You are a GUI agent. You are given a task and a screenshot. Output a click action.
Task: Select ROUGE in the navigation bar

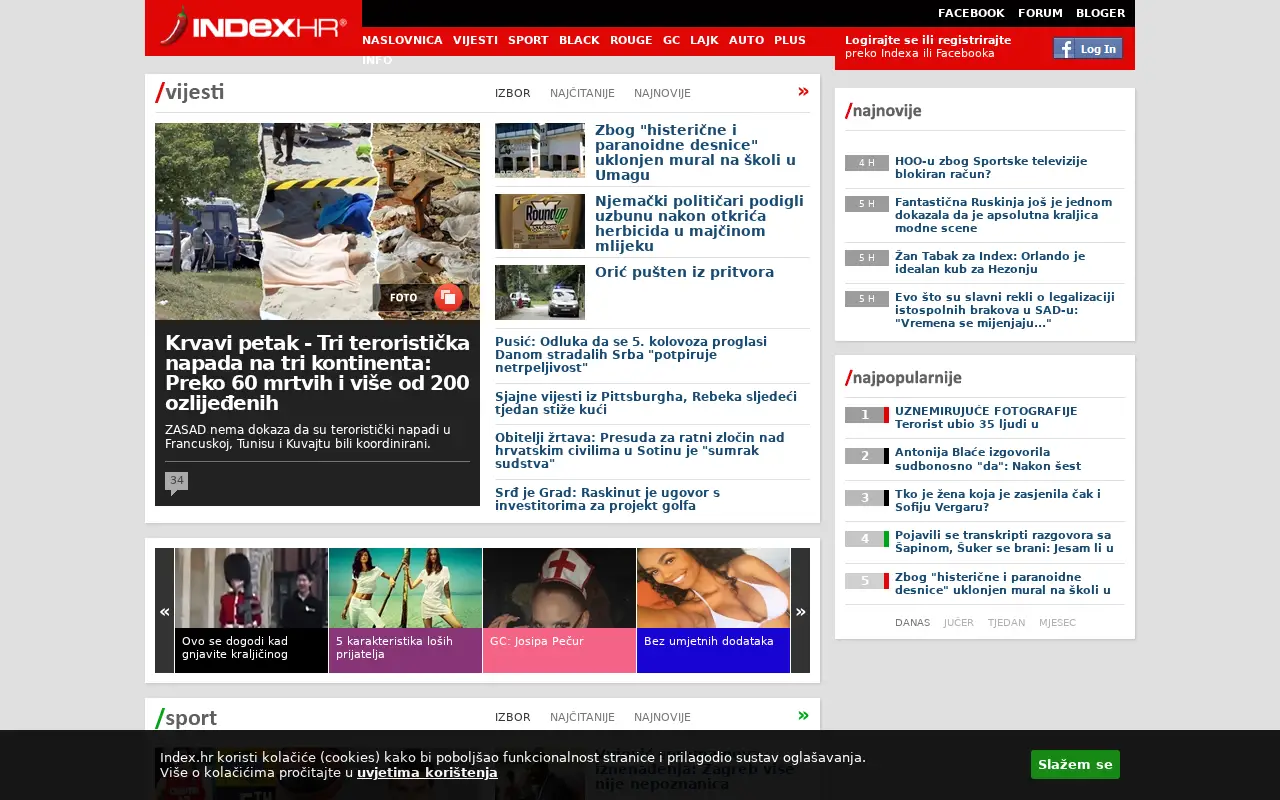coord(631,40)
